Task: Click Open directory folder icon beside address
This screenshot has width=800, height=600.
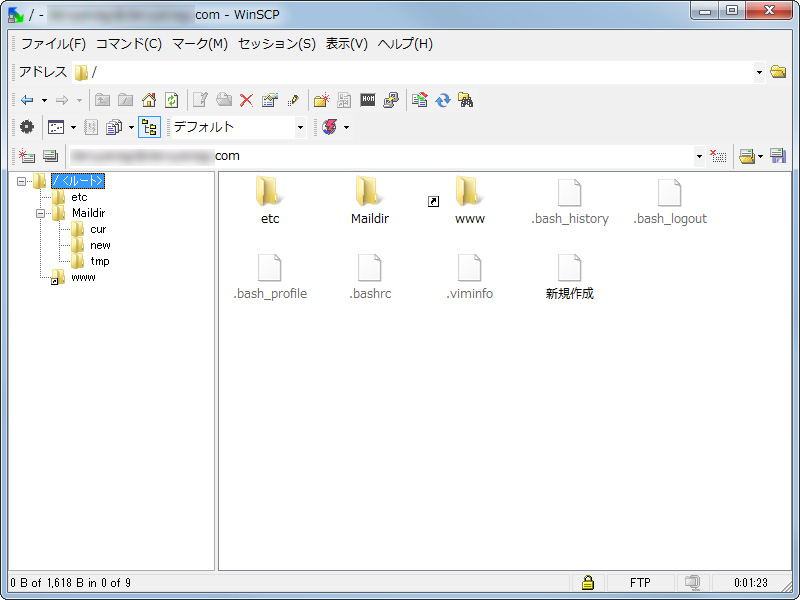Action: 778,71
